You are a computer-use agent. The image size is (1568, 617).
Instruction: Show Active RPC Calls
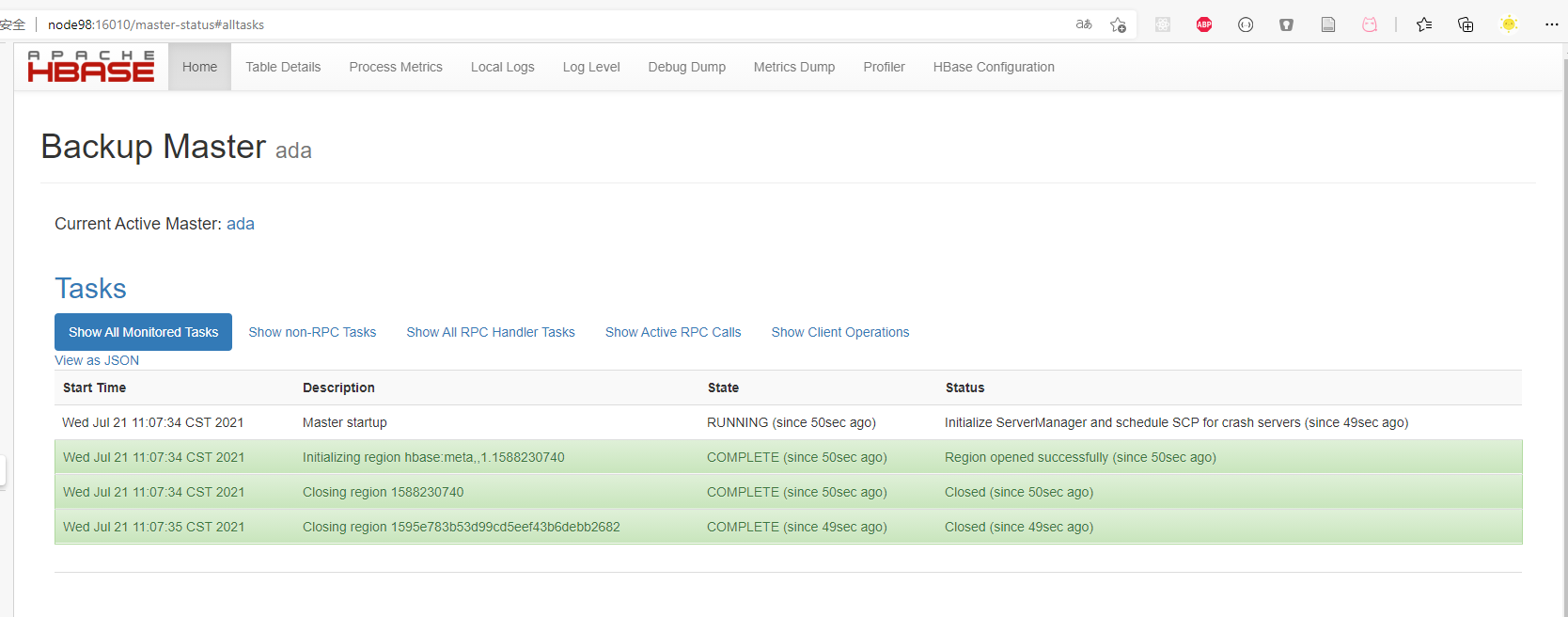673,332
